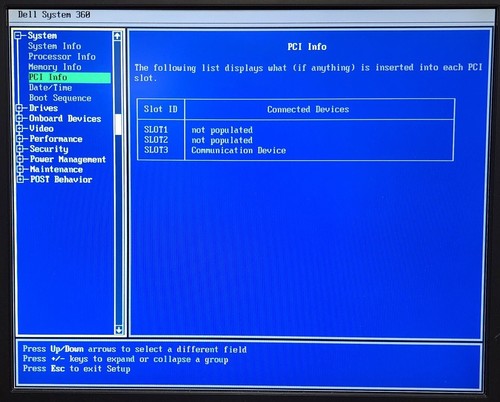The image size is (500, 402).
Task: Expand the Video group
Action: click(x=19, y=128)
